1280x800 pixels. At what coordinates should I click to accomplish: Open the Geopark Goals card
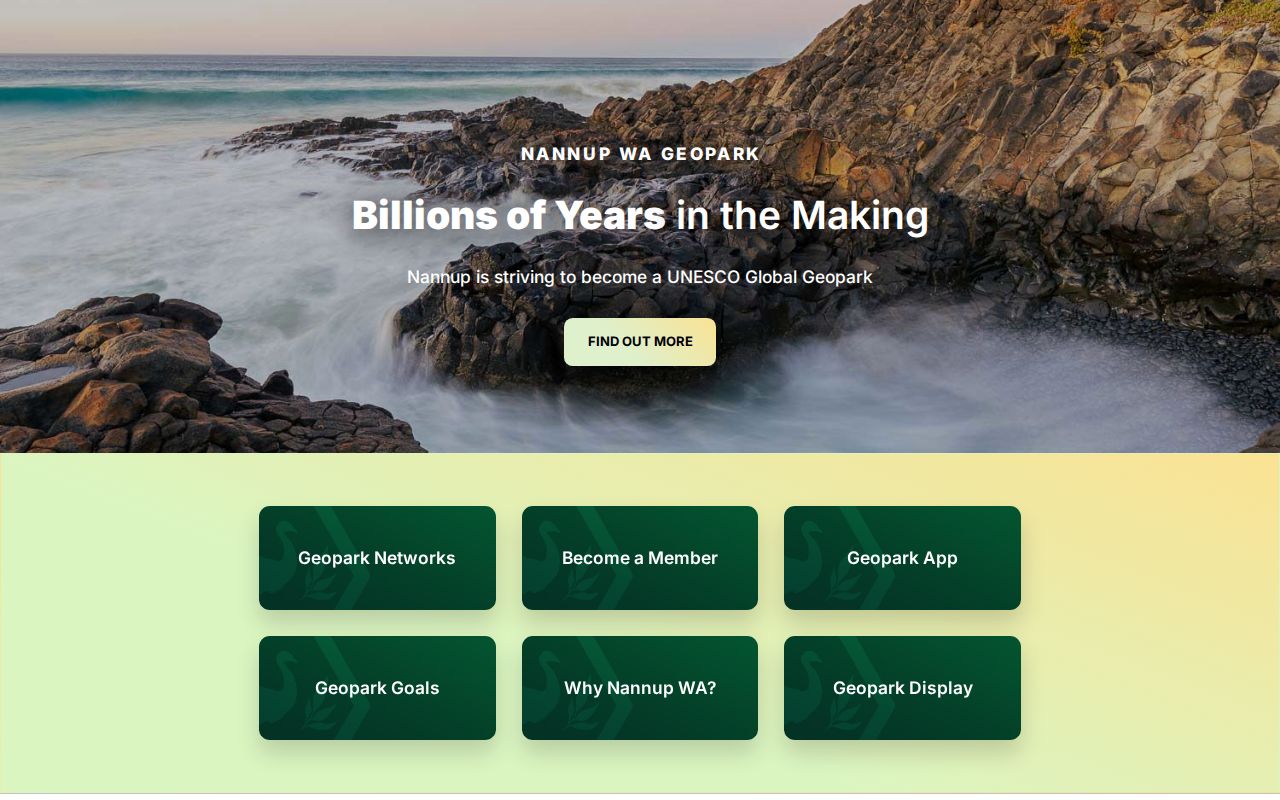tap(377, 688)
